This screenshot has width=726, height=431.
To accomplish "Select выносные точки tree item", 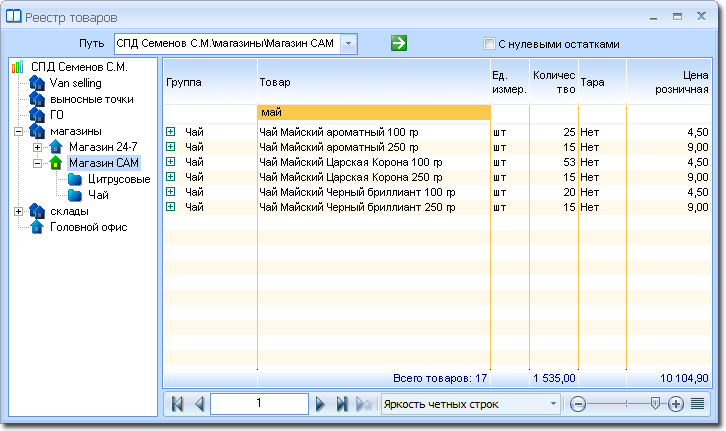I will pos(92,99).
